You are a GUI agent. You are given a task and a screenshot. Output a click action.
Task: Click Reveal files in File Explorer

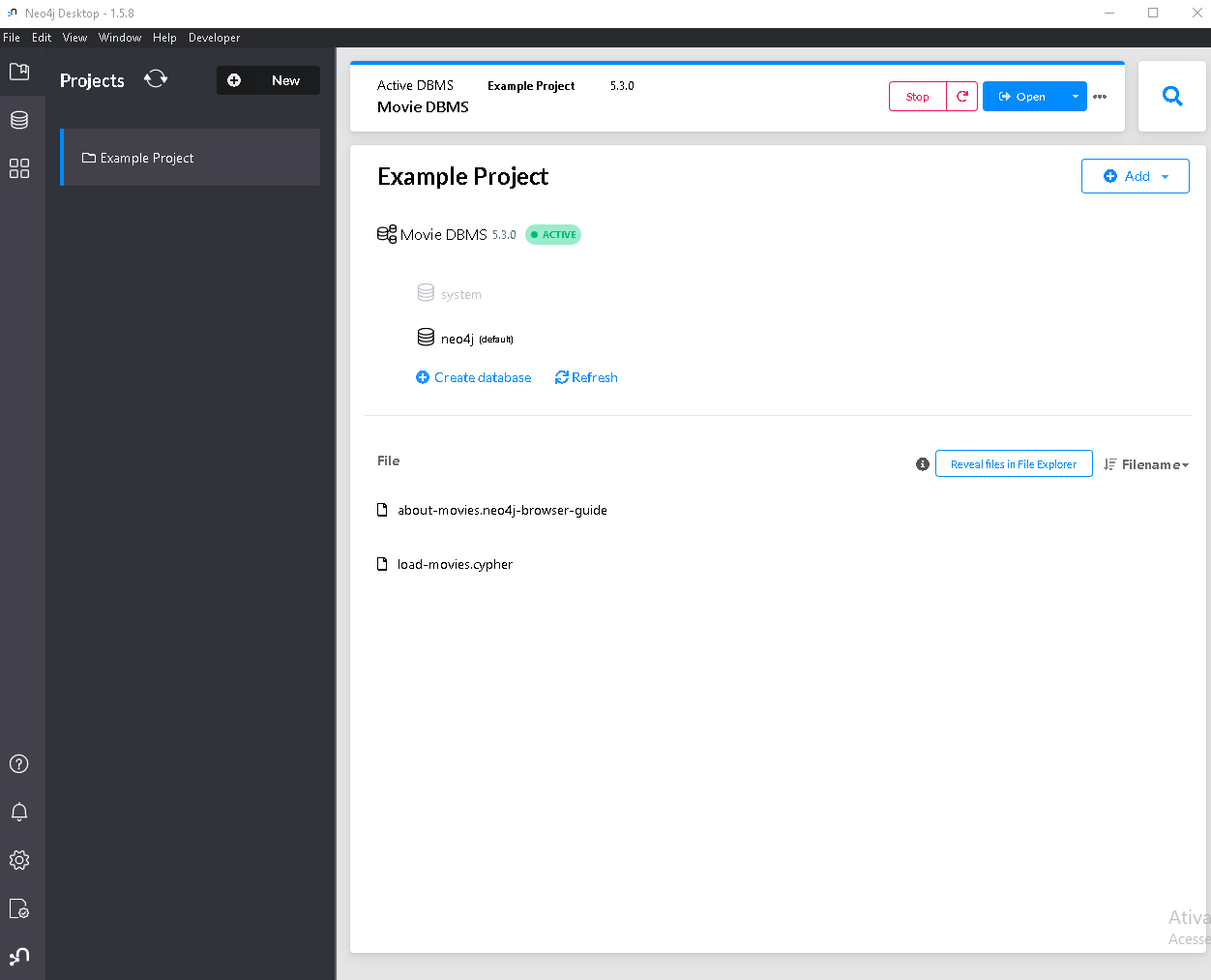tap(1014, 463)
